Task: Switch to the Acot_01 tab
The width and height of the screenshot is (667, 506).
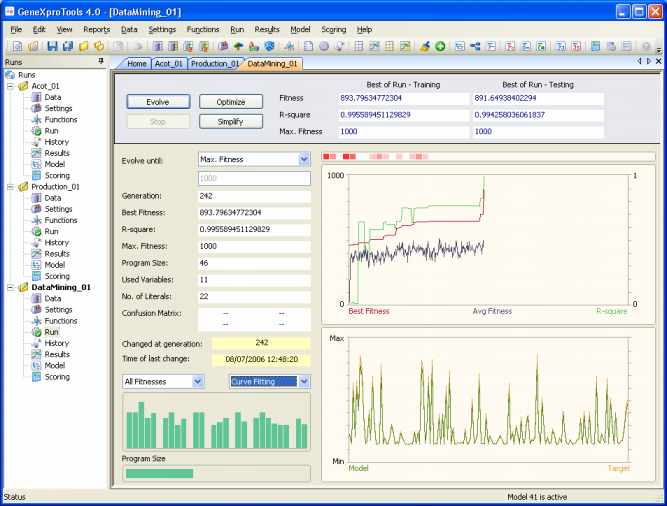Action: (169, 64)
